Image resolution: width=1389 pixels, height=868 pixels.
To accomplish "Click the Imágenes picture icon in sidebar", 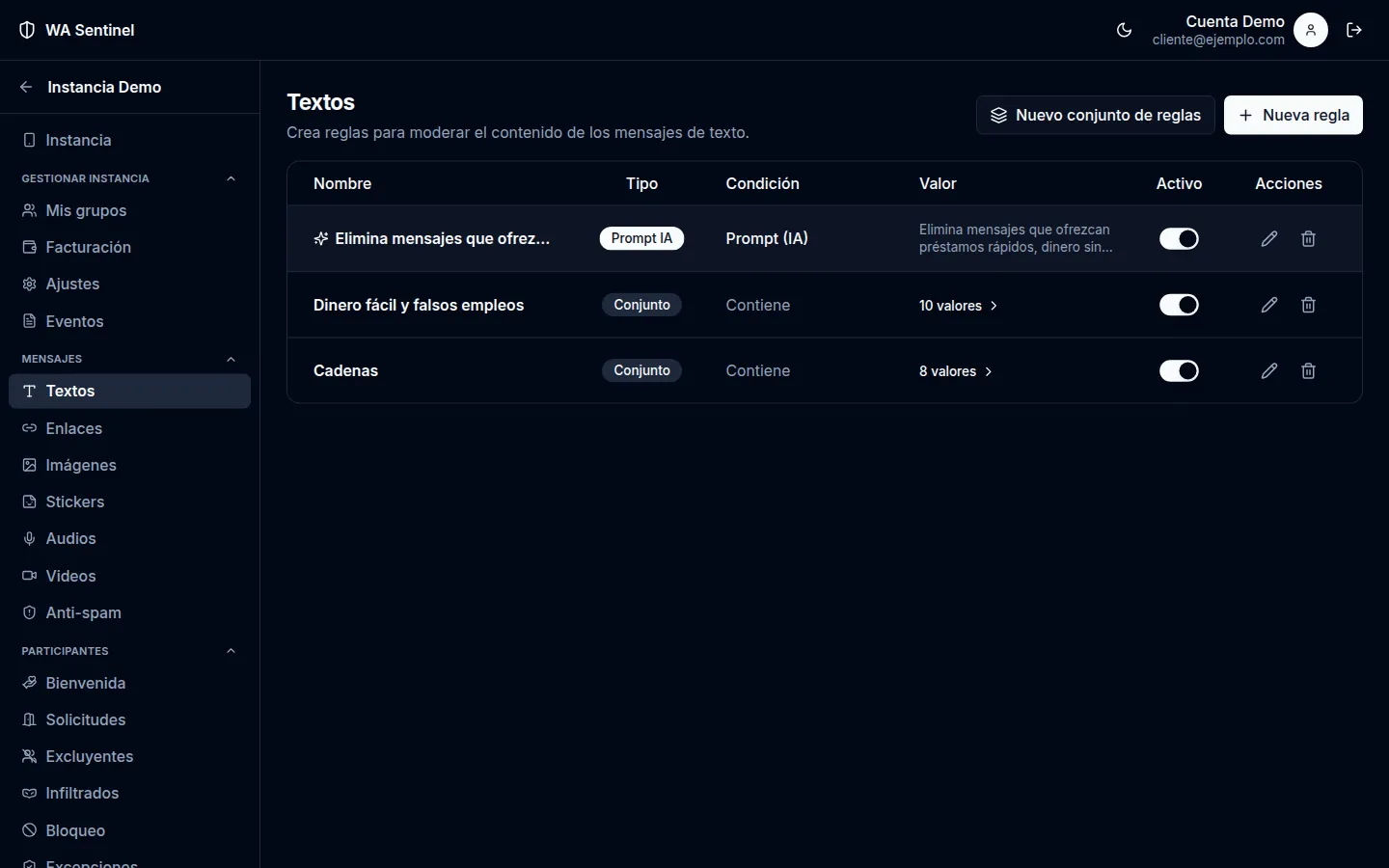I will point(29,465).
